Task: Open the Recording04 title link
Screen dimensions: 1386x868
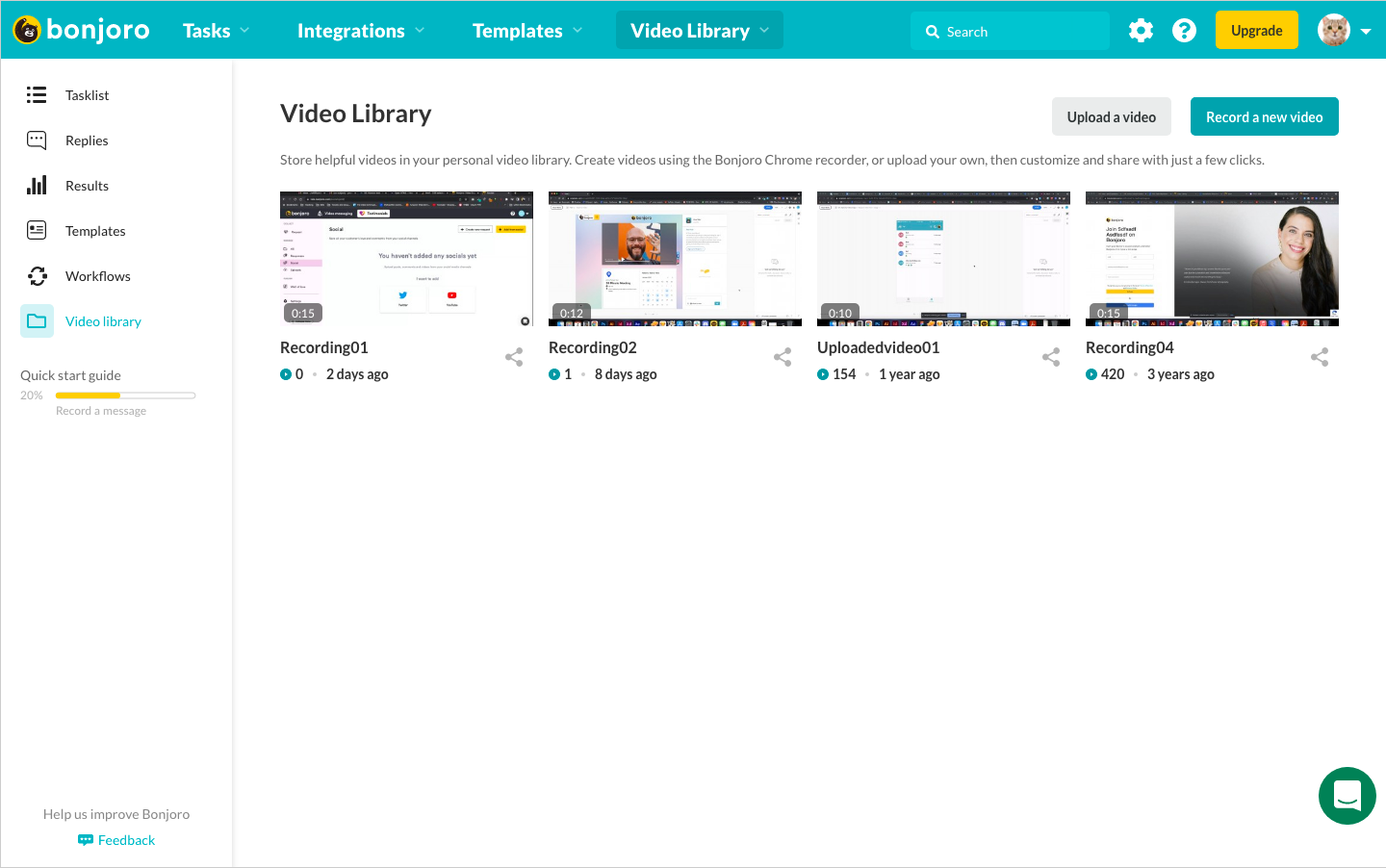Action: [x=1130, y=347]
